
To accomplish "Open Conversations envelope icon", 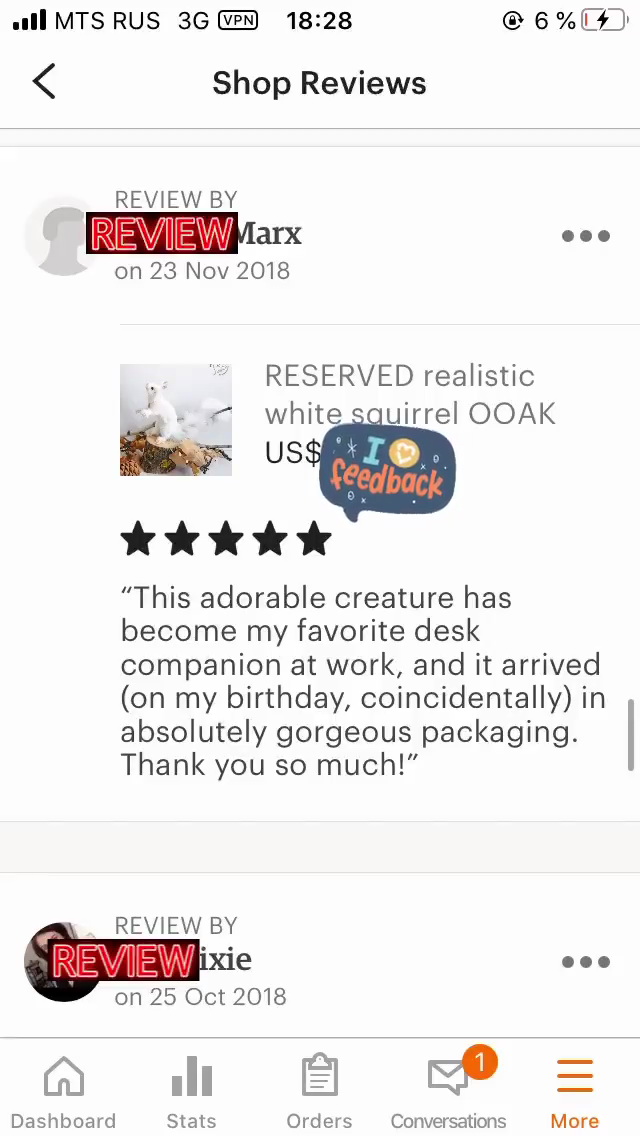I will (x=448, y=1077).
